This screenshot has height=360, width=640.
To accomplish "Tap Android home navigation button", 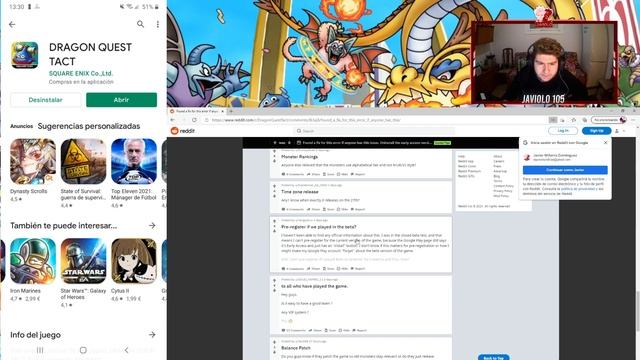I will pos(83,350).
